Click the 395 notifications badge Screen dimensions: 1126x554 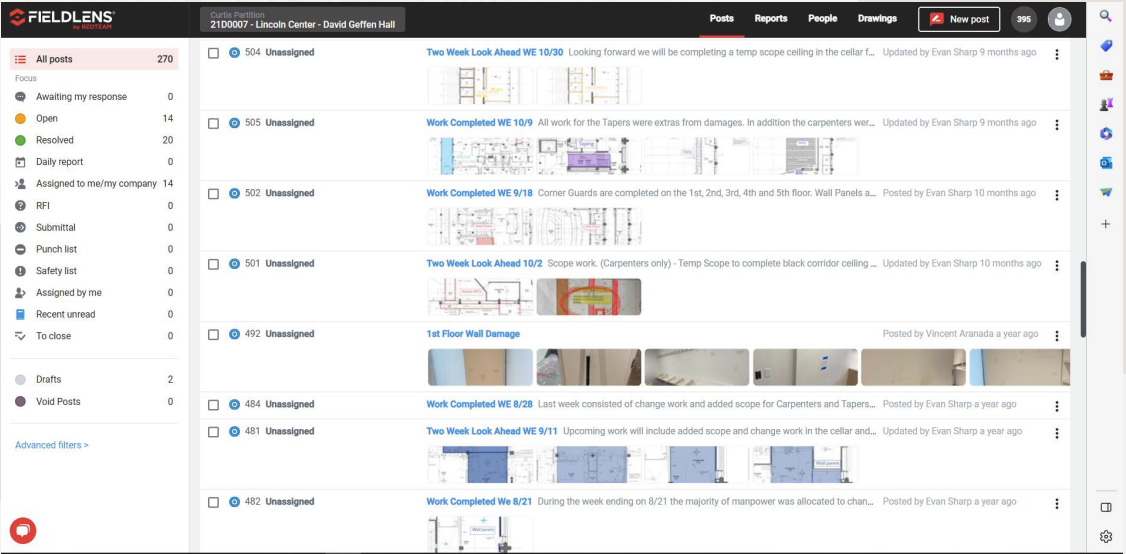[1024, 19]
